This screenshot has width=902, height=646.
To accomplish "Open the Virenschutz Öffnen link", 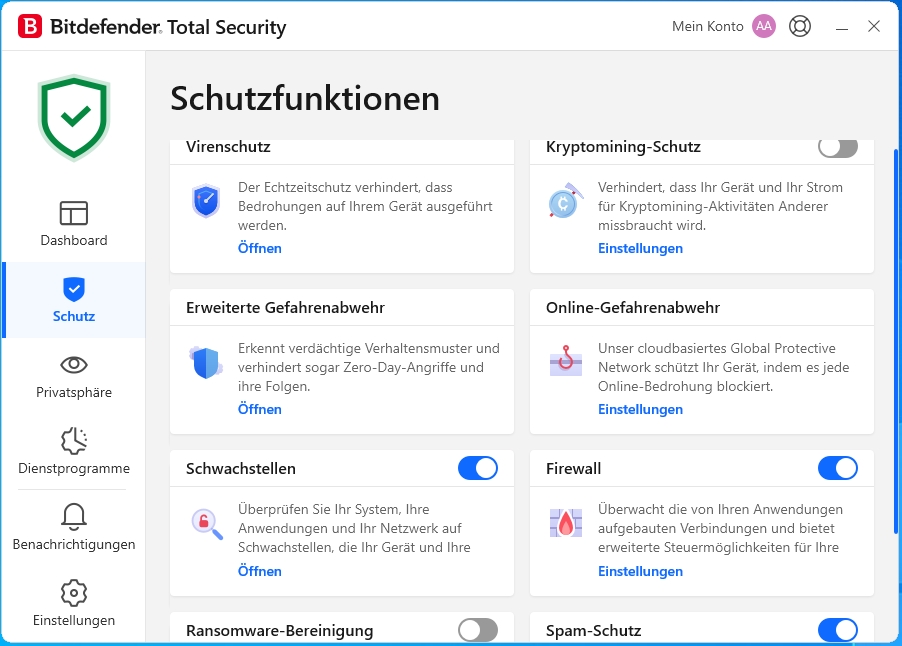I will click(259, 249).
